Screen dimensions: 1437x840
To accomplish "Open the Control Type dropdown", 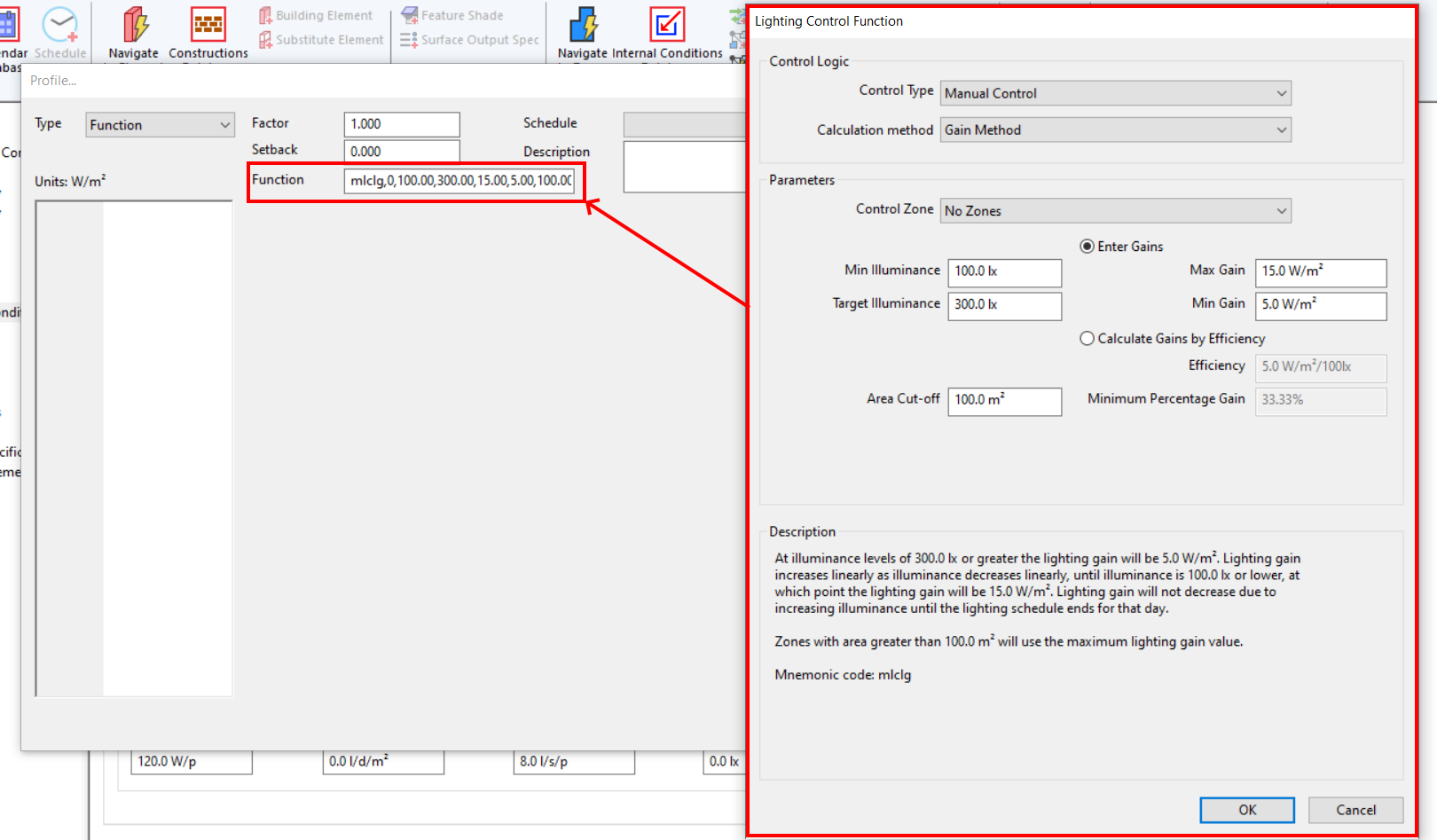I will coord(1115,93).
